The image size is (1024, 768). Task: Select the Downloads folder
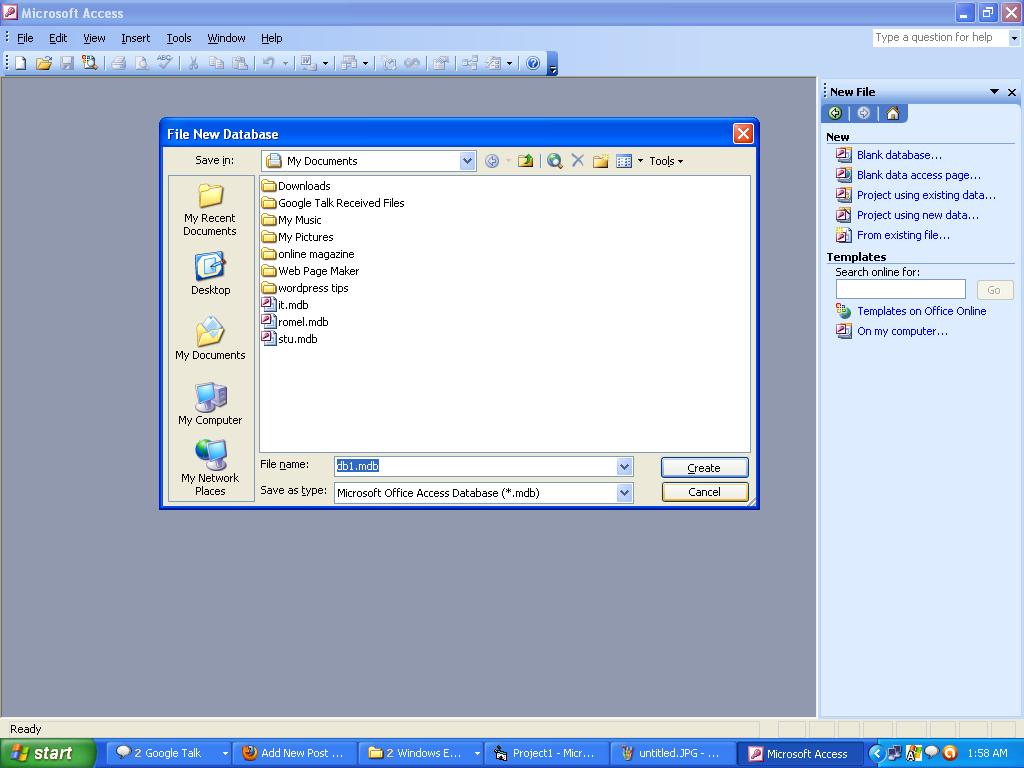click(x=296, y=186)
